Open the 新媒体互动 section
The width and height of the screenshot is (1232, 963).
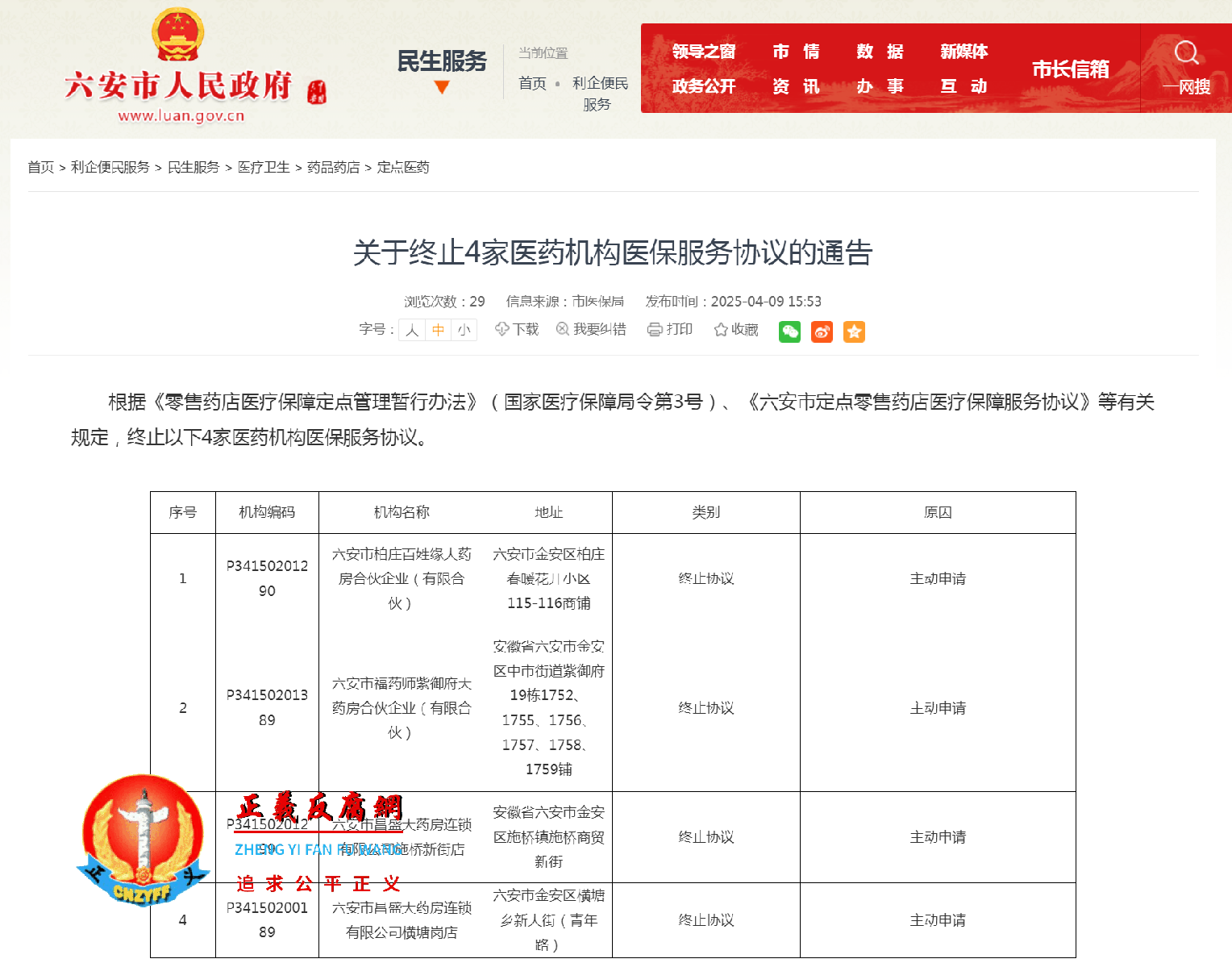coord(964,69)
